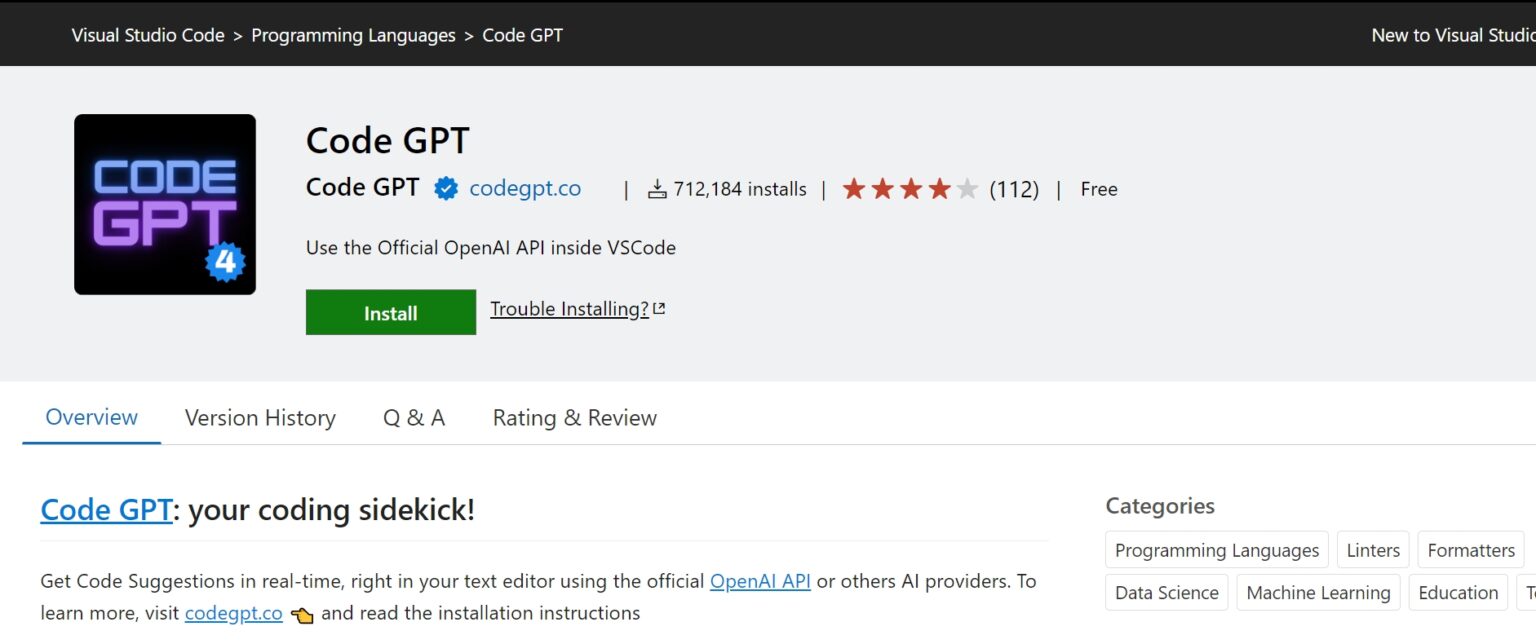The width and height of the screenshot is (1536, 644).
Task: Click the pointing hand emoji after codegpt.co
Action: coord(302,614)
